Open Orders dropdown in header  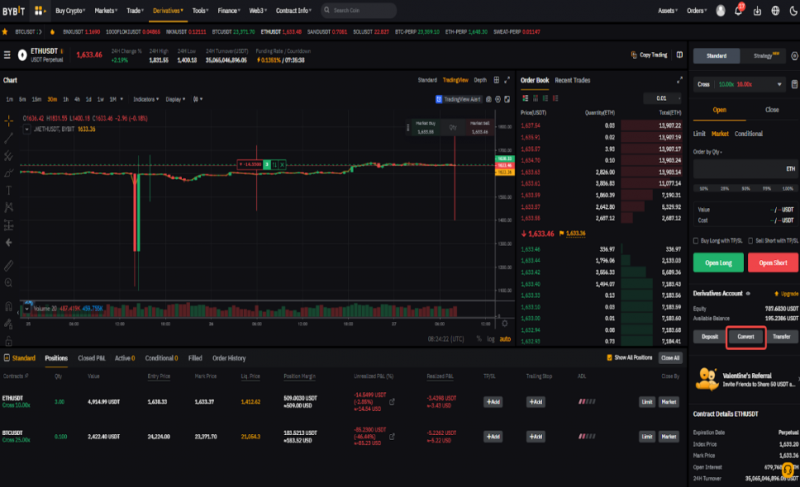click(696, 10)
